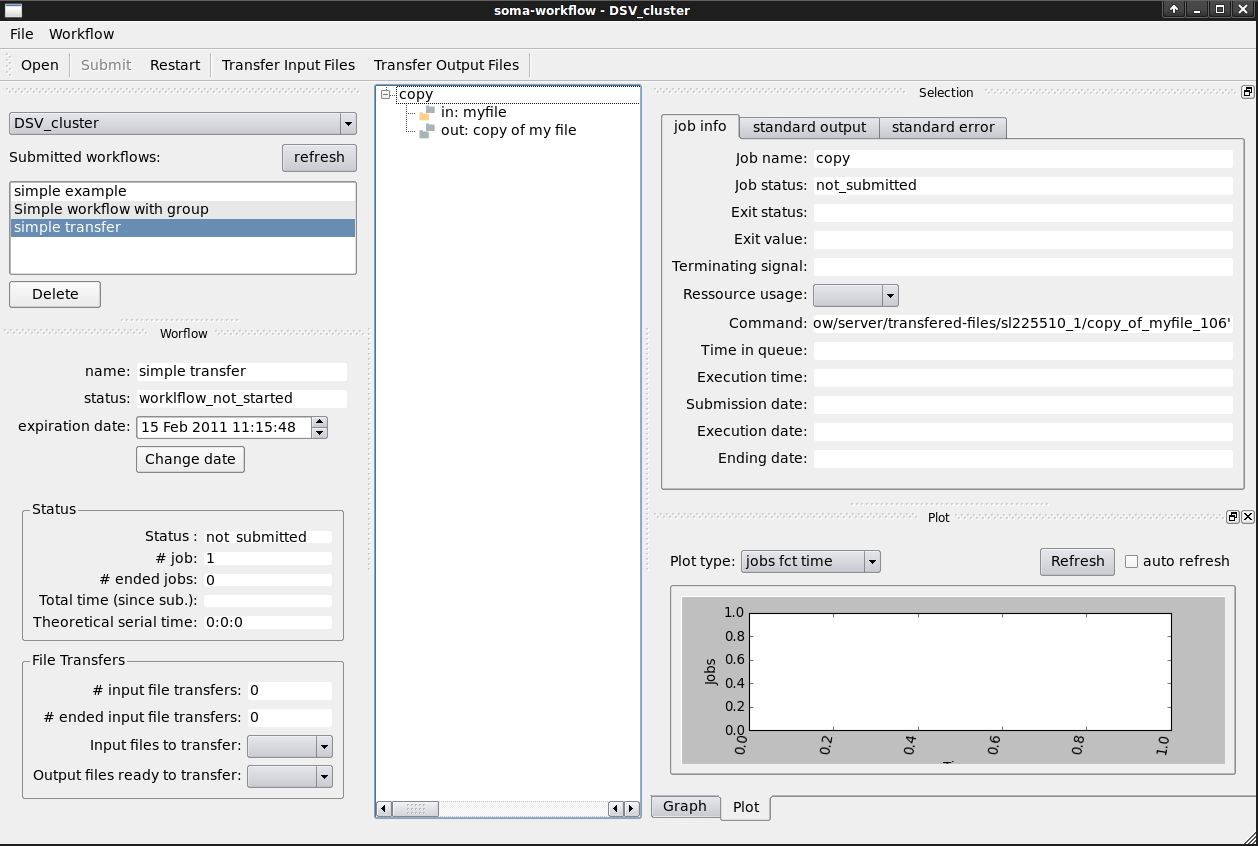This screenshot has height=846, width=1258.
Task: Click the input file icon beside 'in: myfile'
Action: pyautogui.click(x=427, y=113)
